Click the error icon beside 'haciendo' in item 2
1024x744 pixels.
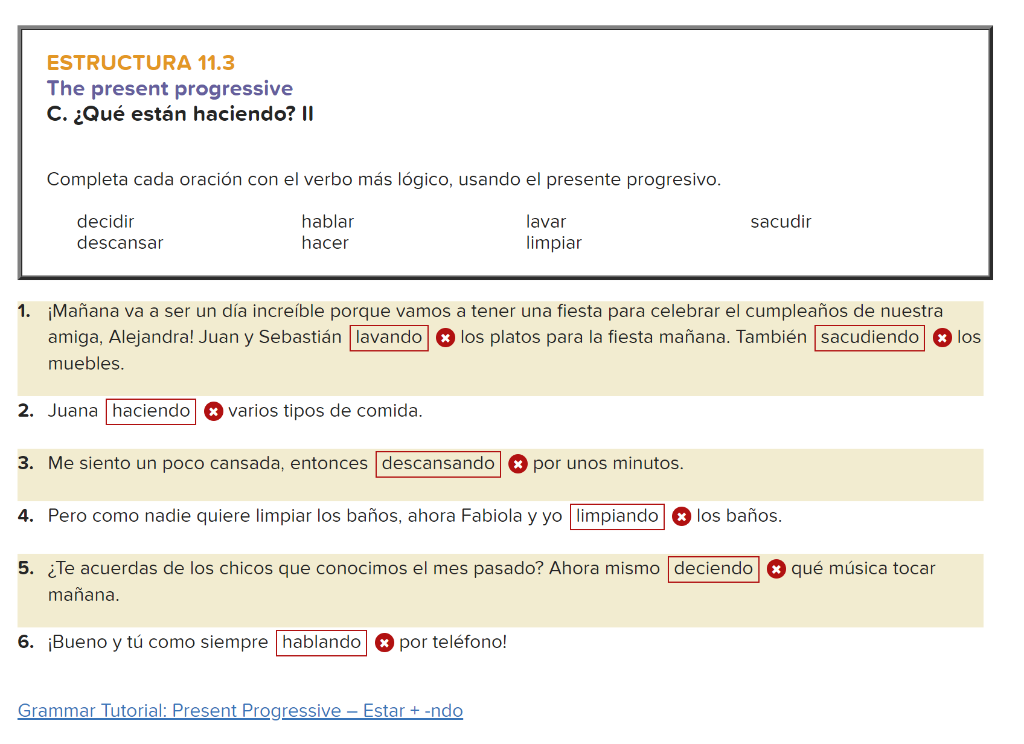click(214, 411)
